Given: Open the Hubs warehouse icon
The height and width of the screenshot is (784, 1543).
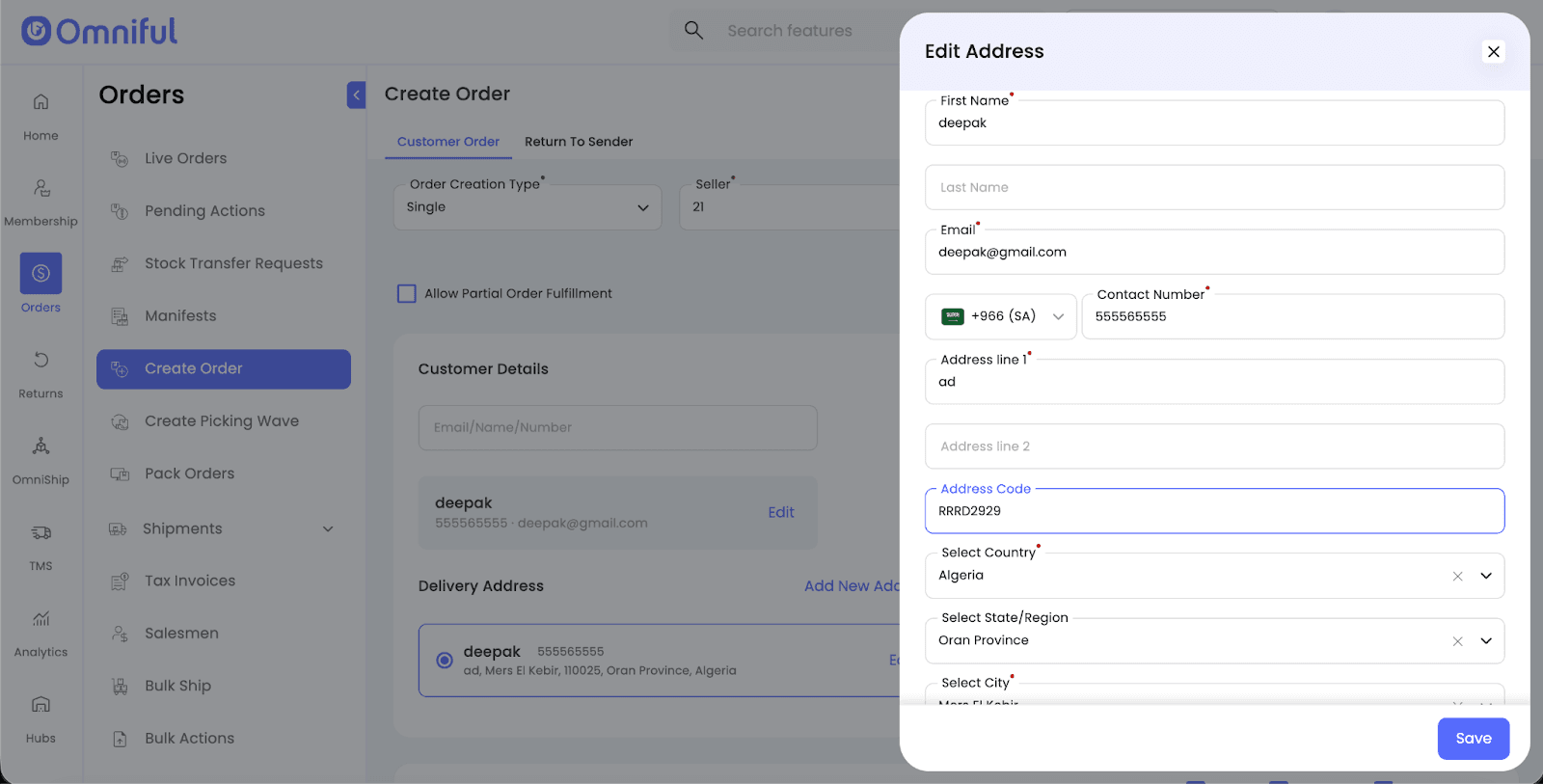Looking at the screenshot, I should pyautogui.click(x=41, y=705).
